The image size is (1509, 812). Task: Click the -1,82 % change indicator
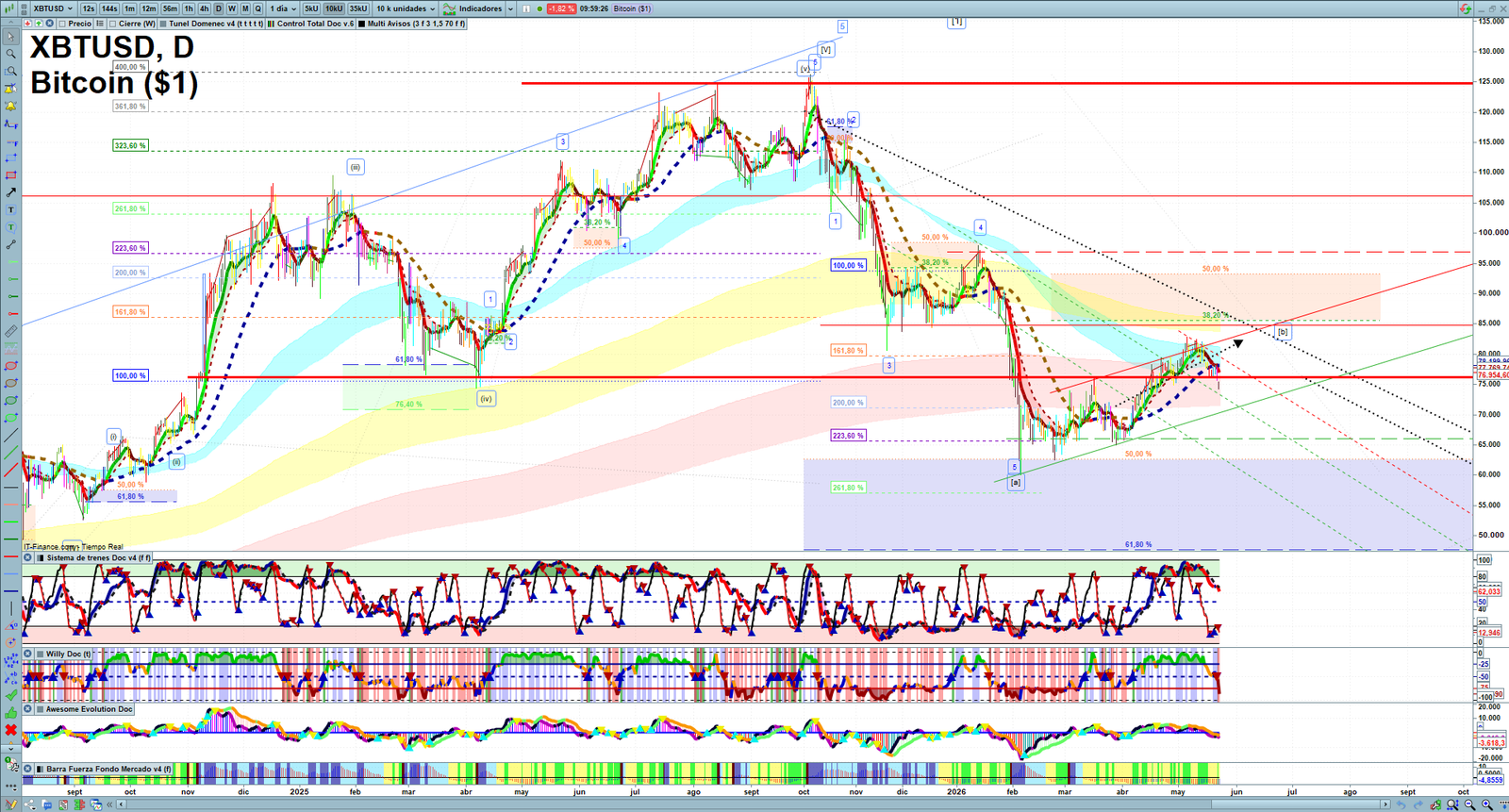(561, 8)
